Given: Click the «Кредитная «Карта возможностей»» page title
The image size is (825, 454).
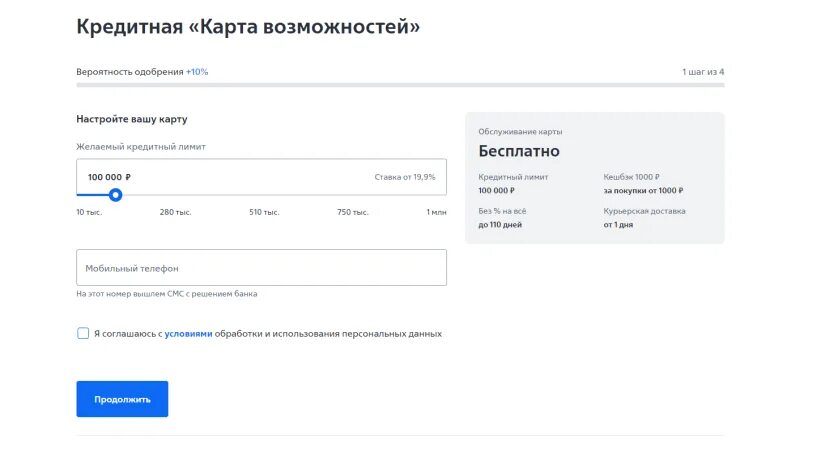Looking at the screenshot, I should tap(248, 26).
